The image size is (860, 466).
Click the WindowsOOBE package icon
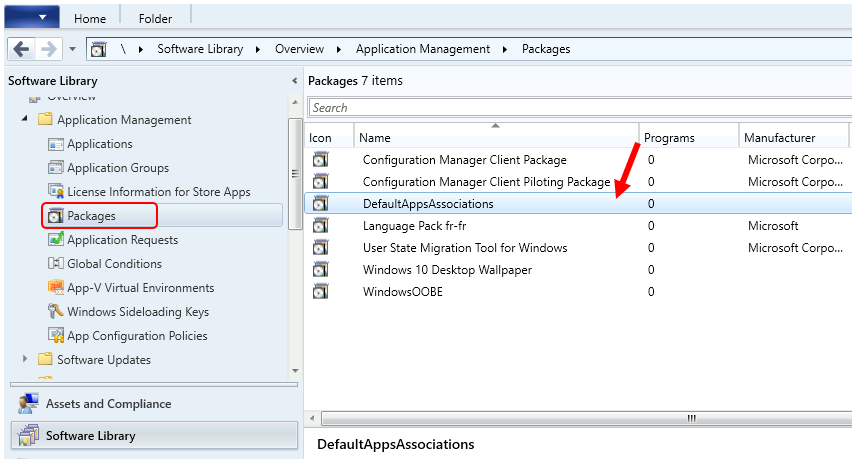click(320, 291)
